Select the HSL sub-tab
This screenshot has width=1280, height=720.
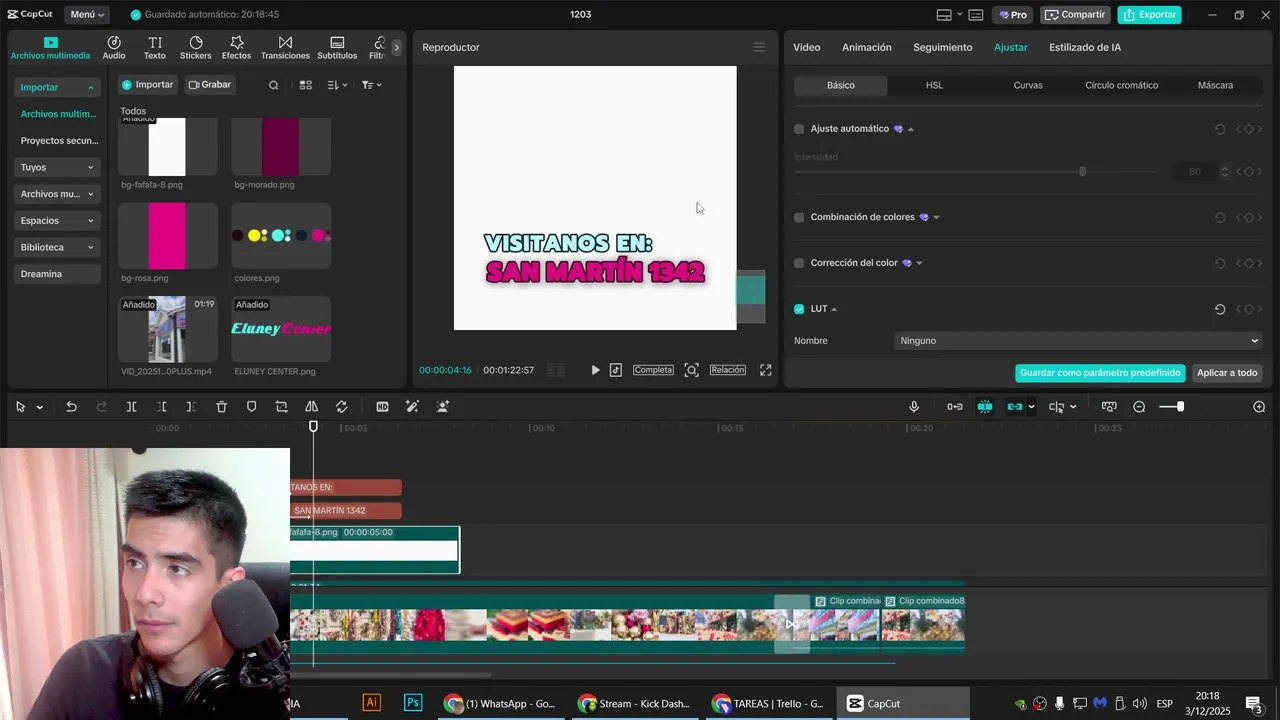934,85
